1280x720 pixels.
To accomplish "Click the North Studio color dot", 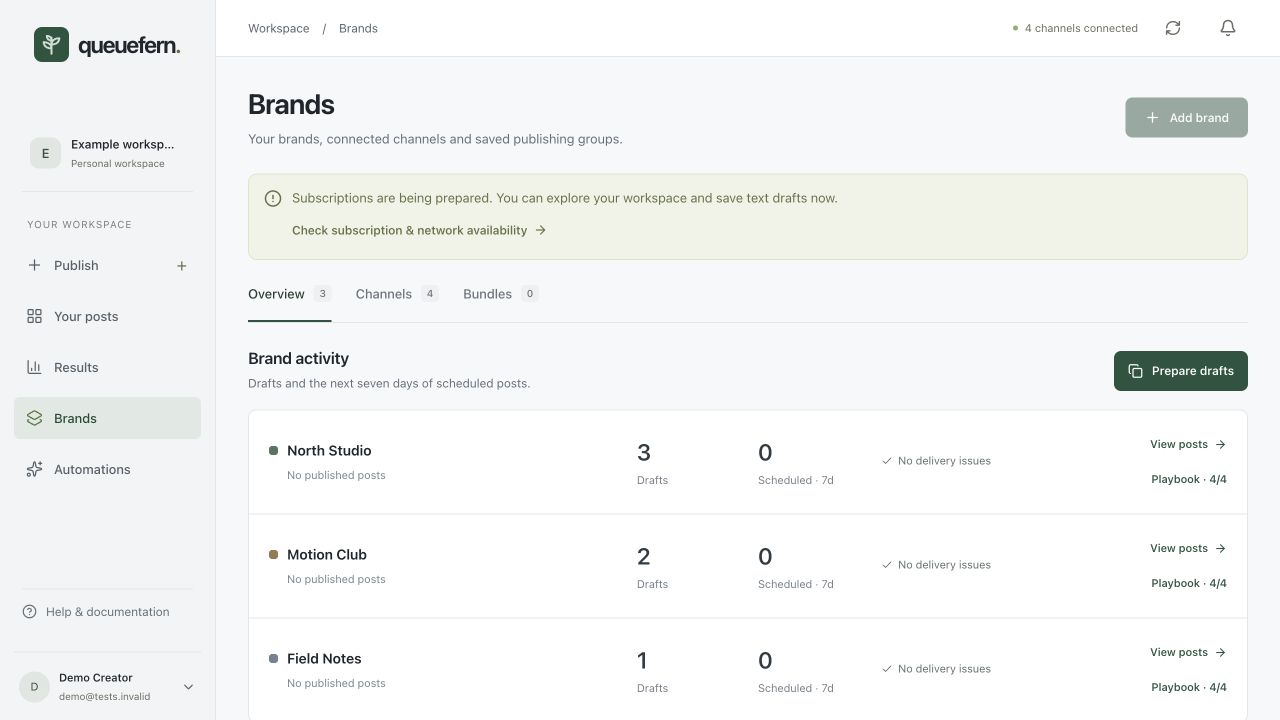I will tap(273, 451).
